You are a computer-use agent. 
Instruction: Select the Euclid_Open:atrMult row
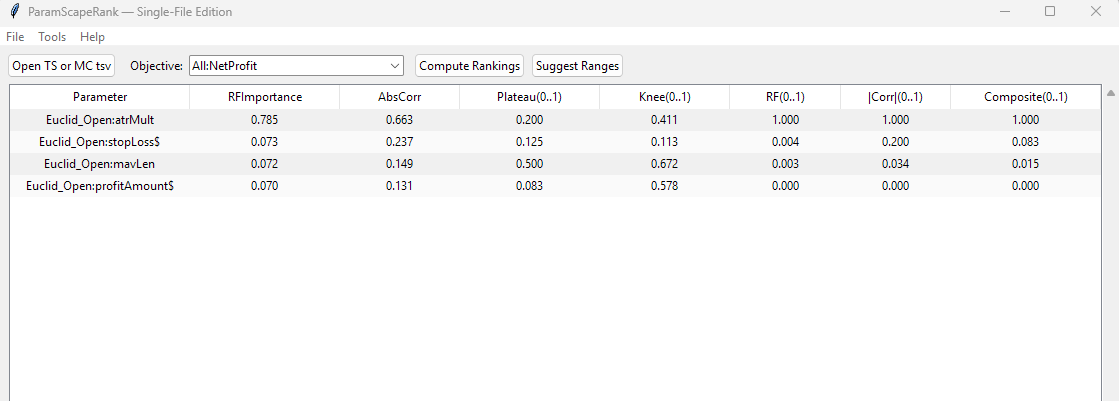[100, 120]
